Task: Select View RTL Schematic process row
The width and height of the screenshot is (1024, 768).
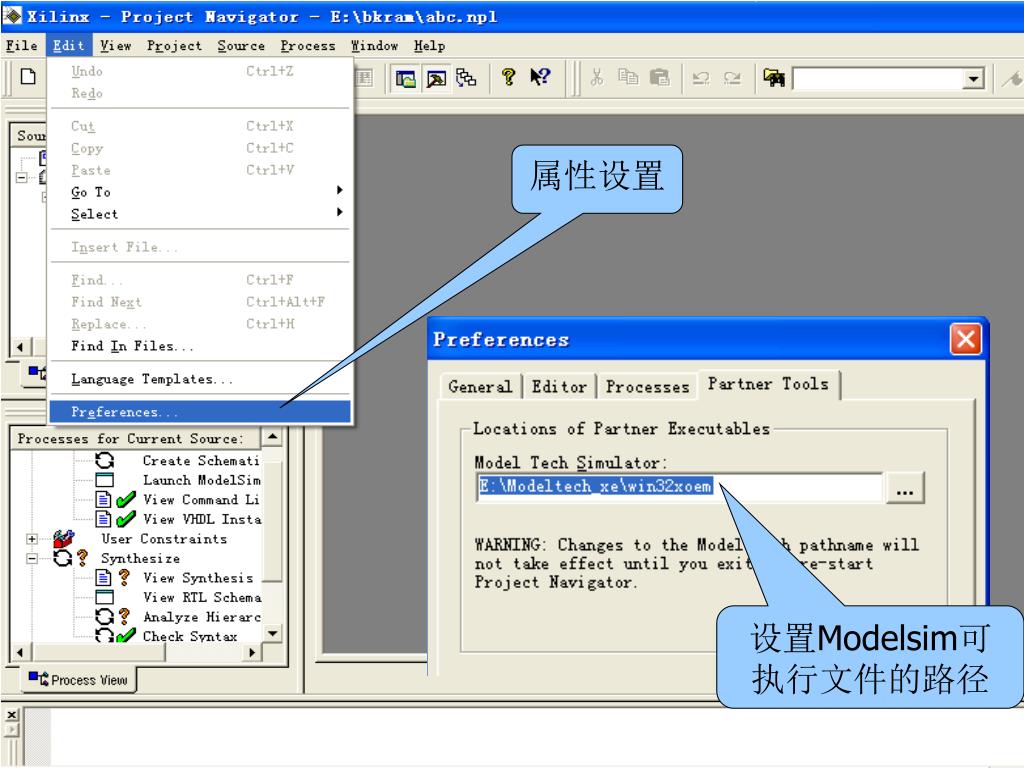Action: (x=202, y=597)
